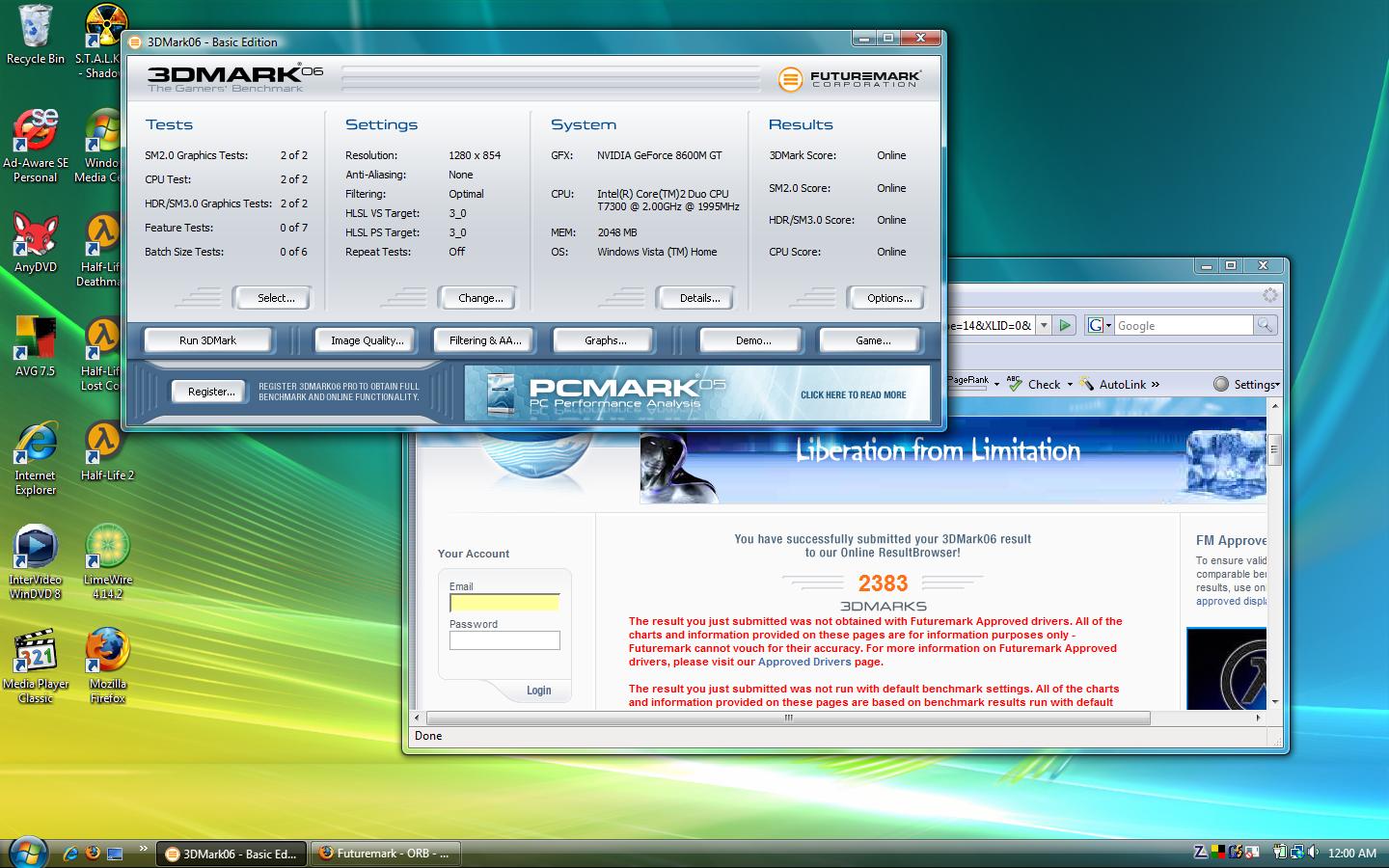Click Internet Explorer quick launch icon
This screenshot has width=1389, height=868.
(x=70, y=853)
